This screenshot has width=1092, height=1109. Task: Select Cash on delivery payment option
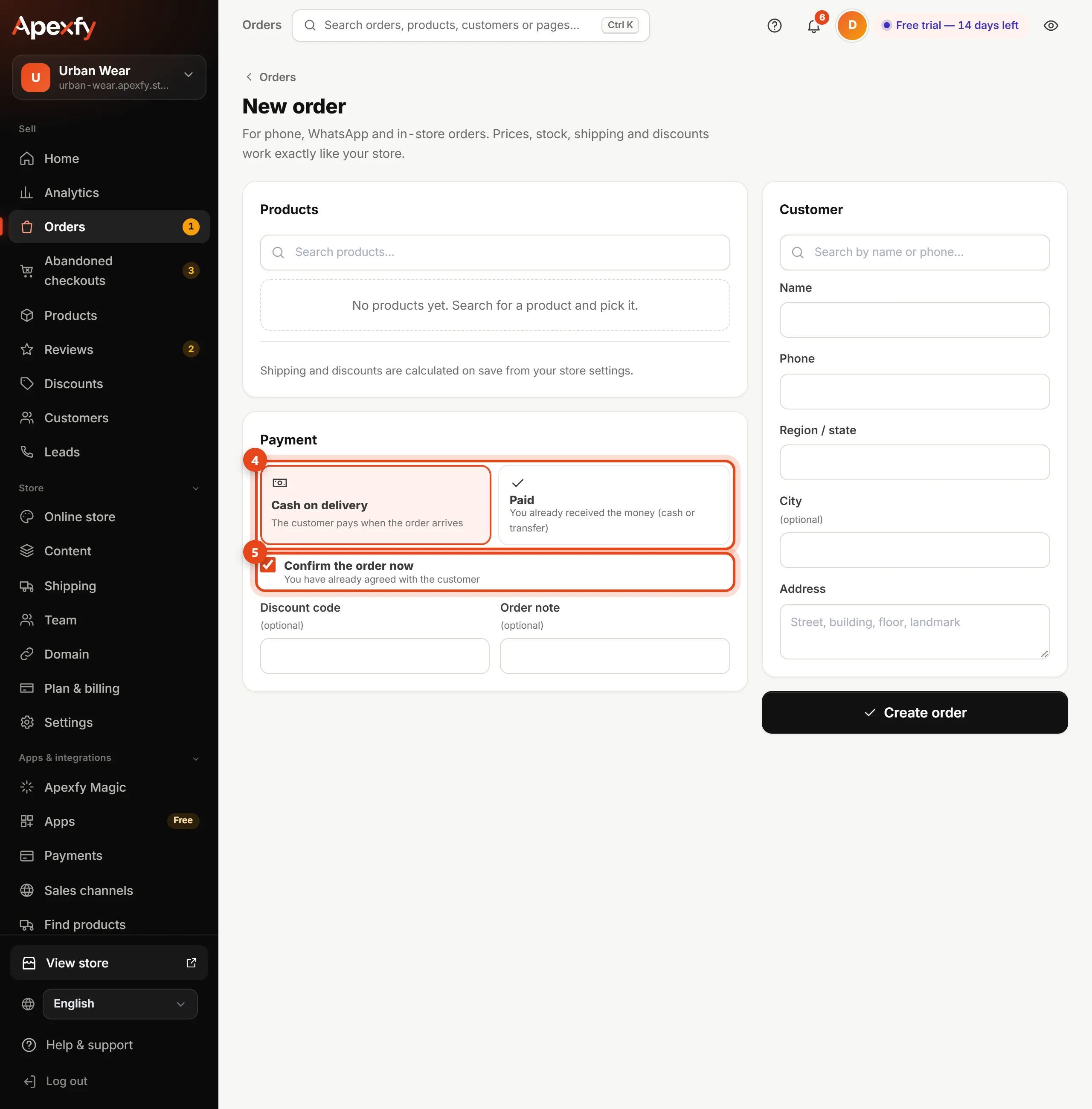point(376,505)
